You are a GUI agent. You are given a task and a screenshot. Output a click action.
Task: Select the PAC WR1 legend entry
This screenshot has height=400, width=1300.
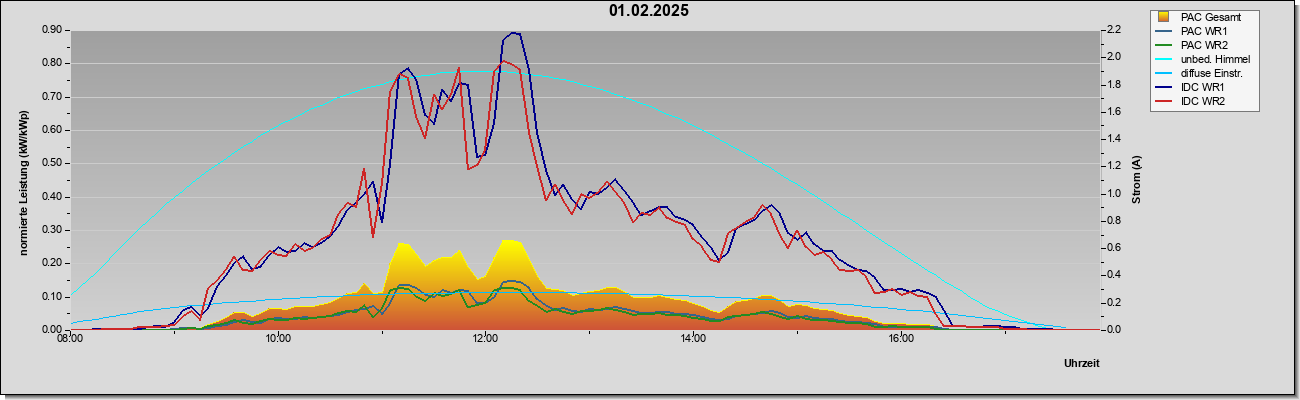coord(1203,32)
